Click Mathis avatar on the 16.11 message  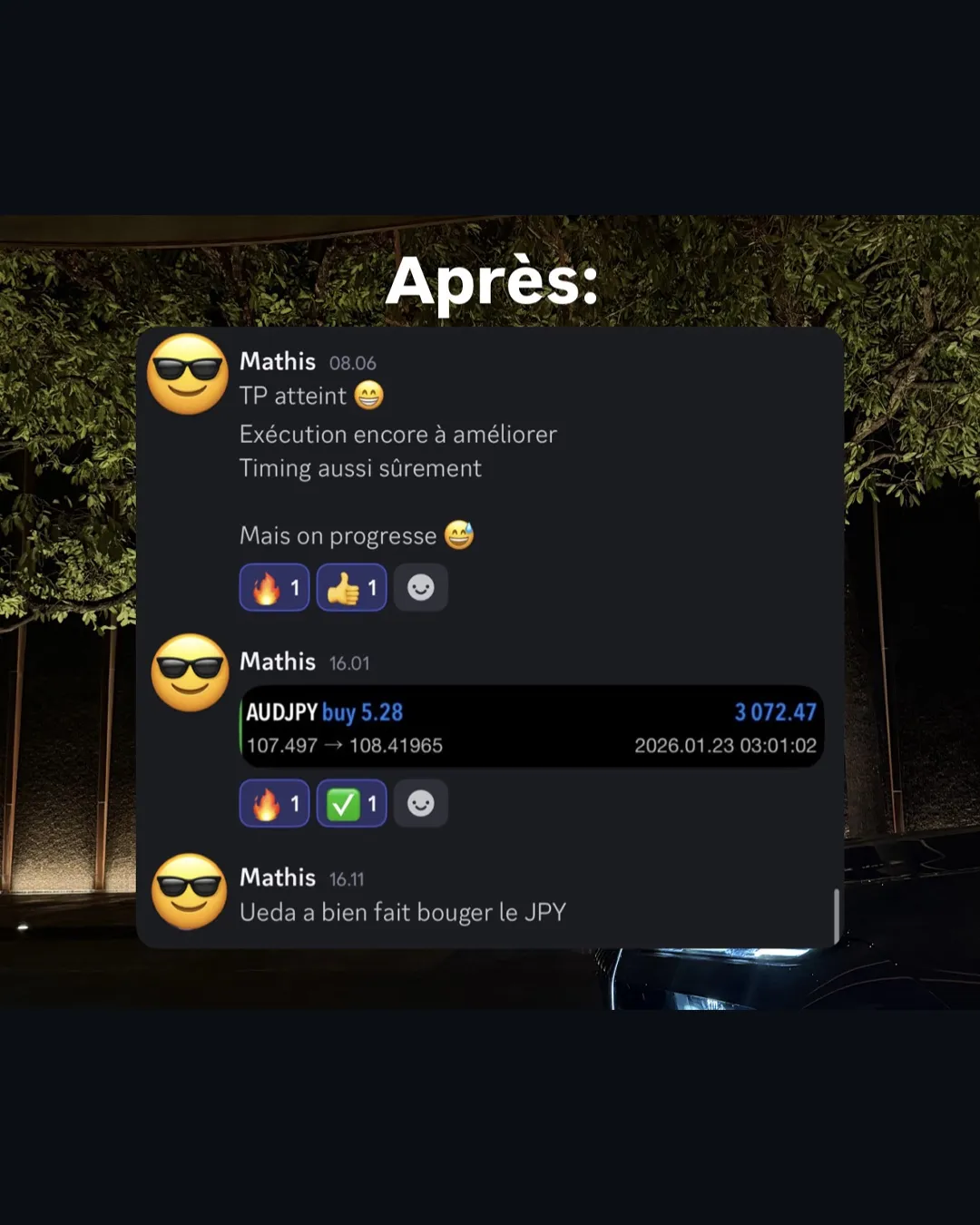tap(189, 891)
